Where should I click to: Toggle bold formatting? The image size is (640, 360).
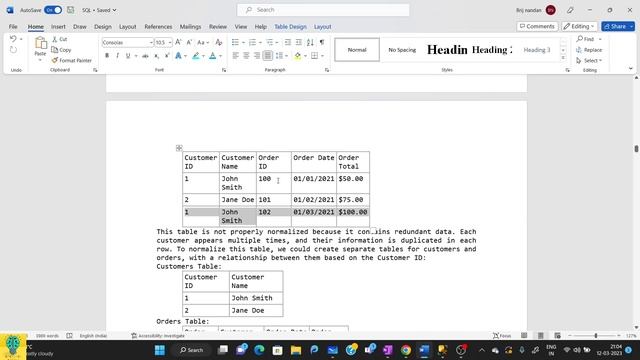tap(107, 56)
